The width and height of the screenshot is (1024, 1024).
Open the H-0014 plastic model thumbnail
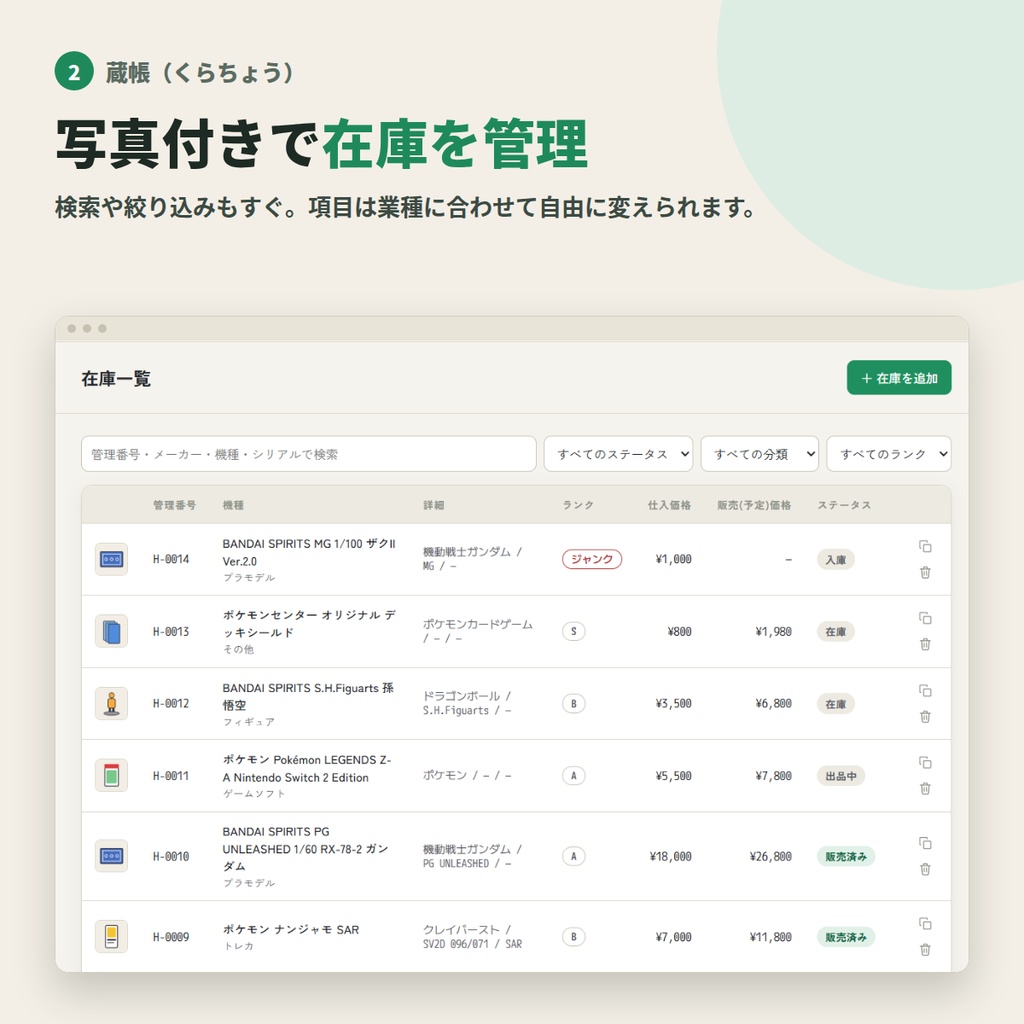pos(111,559)
